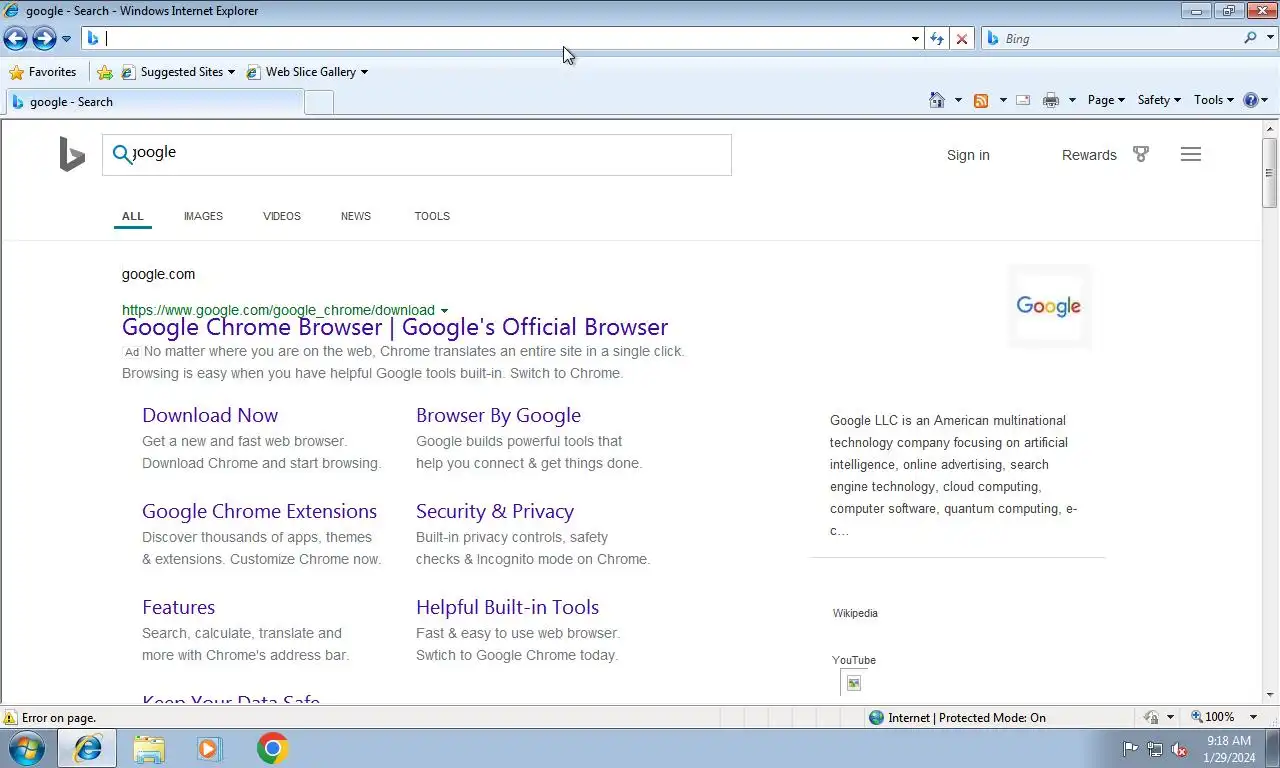Open the recent pages dropdown arrow
1280x768 pixels.
(66, 39)
